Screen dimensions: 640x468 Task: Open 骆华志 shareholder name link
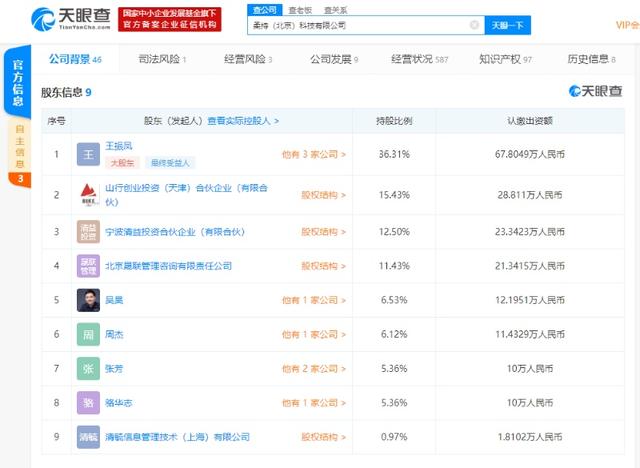[x=118, y=403]
